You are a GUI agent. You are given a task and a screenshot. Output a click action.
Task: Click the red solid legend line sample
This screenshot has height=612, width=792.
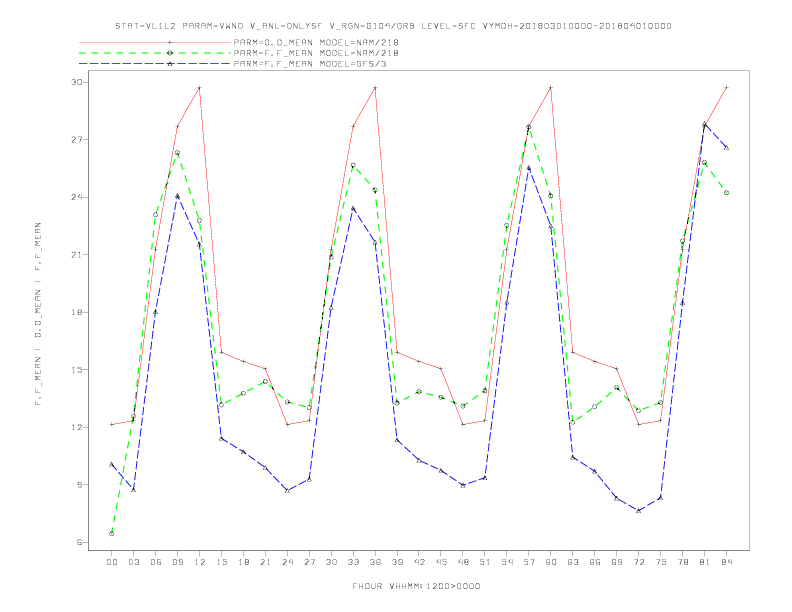155,42
